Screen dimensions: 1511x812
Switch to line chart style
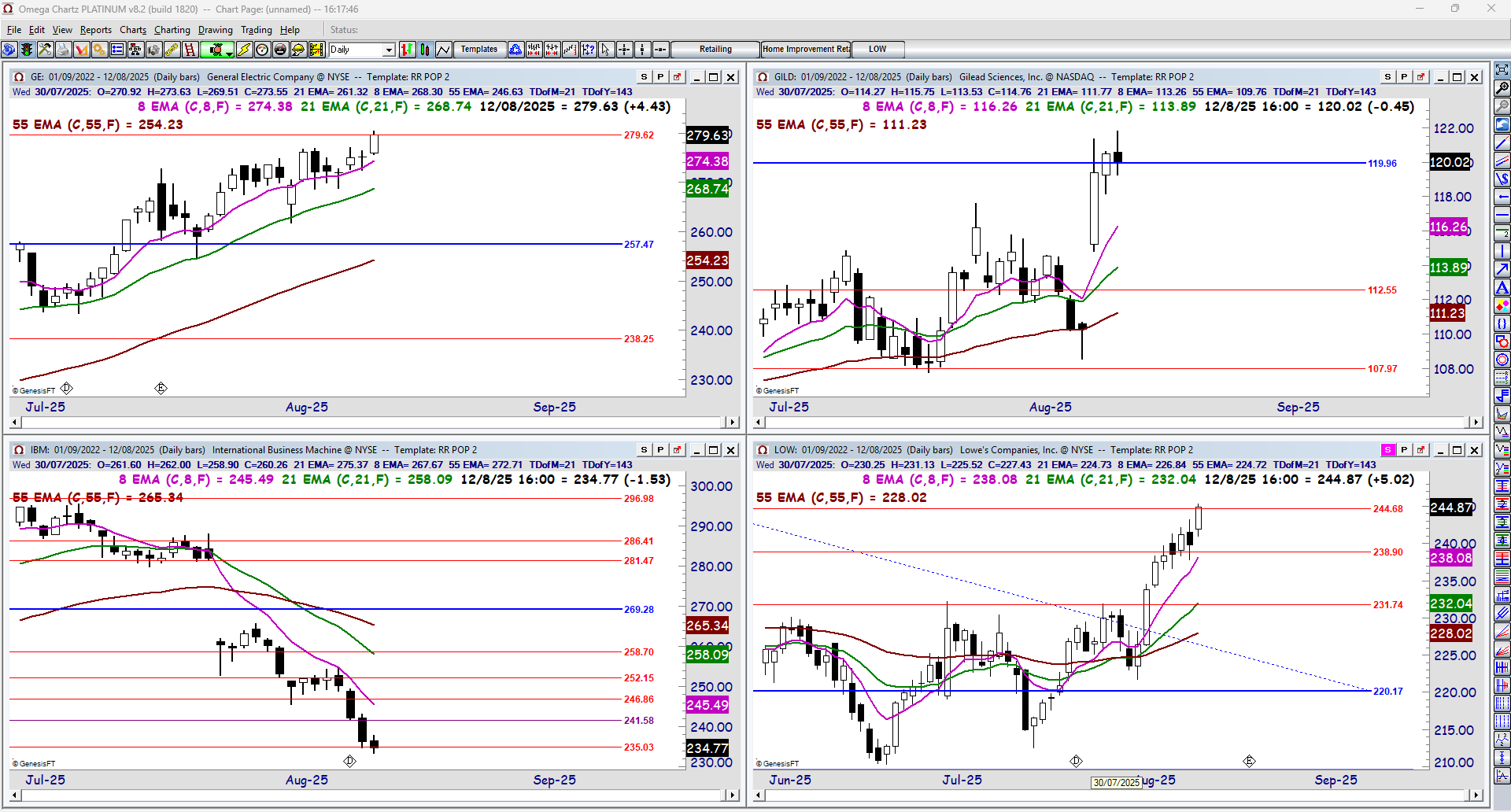[x=443, y=50]
